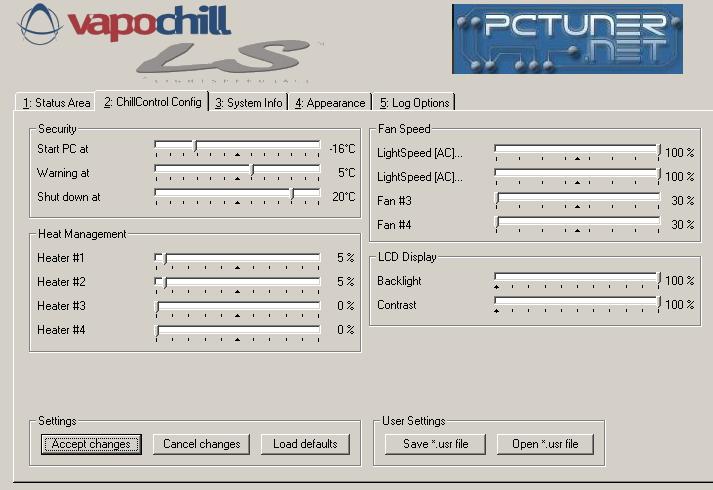
Task: Click the Load defaults button
Action: pyautogui.click(x=305, y=444)
